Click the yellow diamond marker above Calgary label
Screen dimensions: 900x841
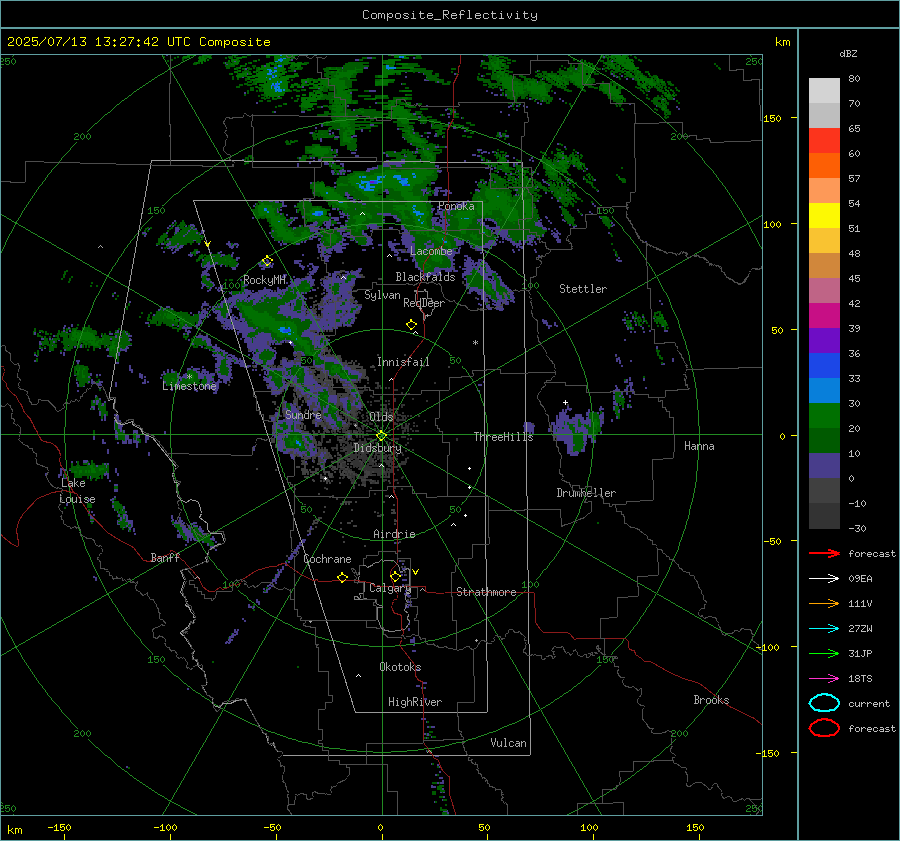click(395, 576)
